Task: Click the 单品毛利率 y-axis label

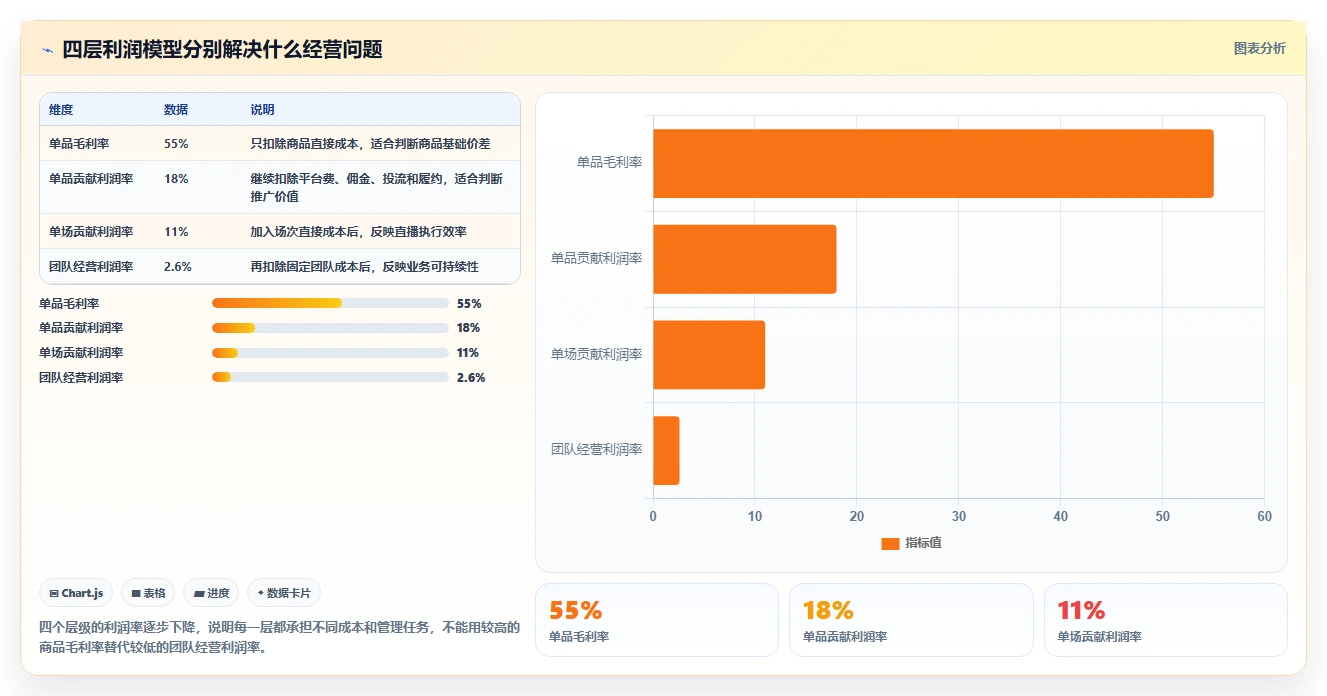Action: (609, 162)
